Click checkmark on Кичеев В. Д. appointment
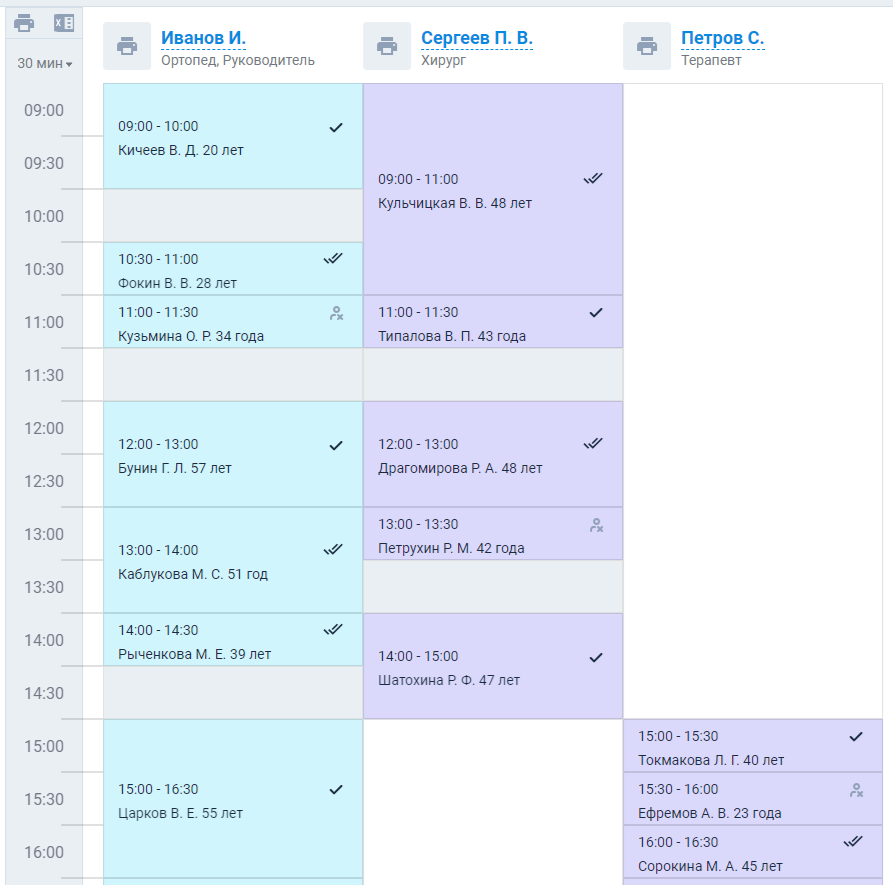Screen dimensions: 893x893 (x=336, y=128)
